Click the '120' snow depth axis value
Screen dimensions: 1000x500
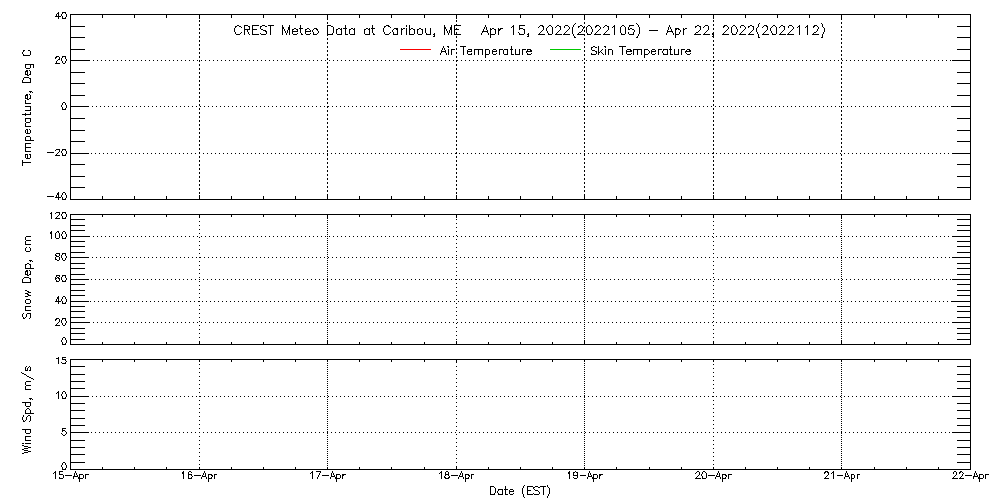click(x=59, y=216)
